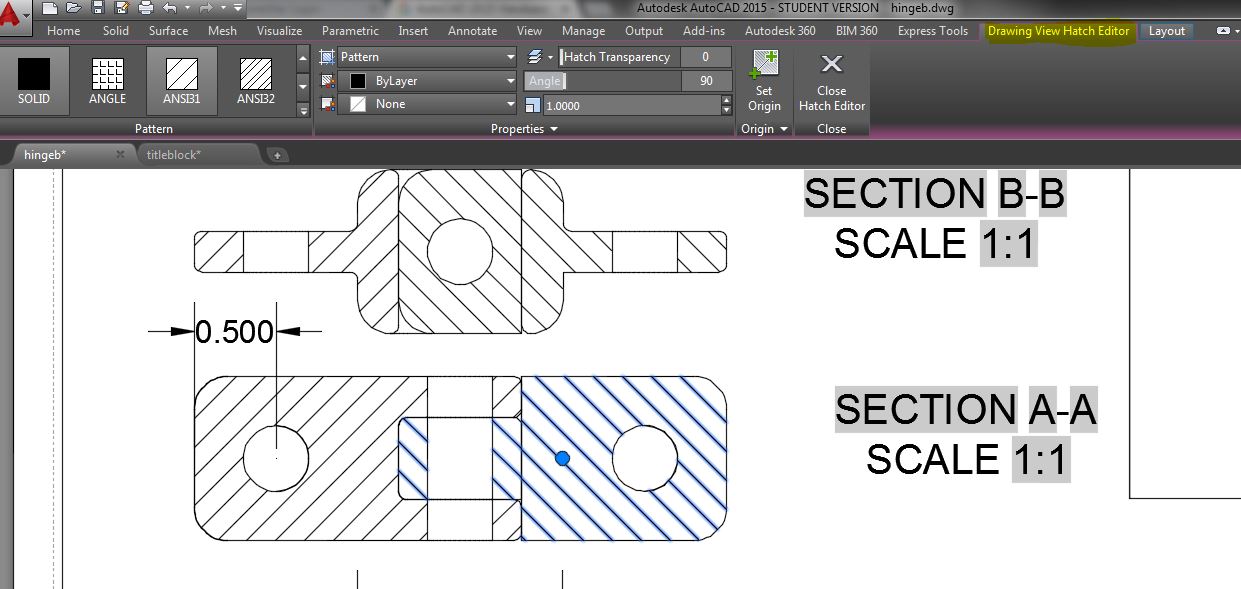Screen dimensions: 1241x589
Task: Click the Angle value field showing 90
Action: tap(706, 81)
